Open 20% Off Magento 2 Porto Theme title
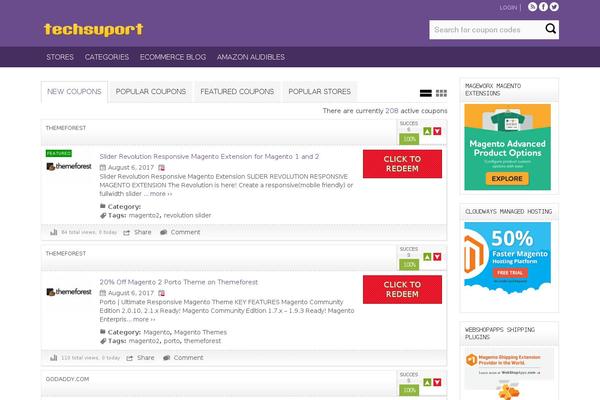The image size is (600, 400). (x=179, y=282)
